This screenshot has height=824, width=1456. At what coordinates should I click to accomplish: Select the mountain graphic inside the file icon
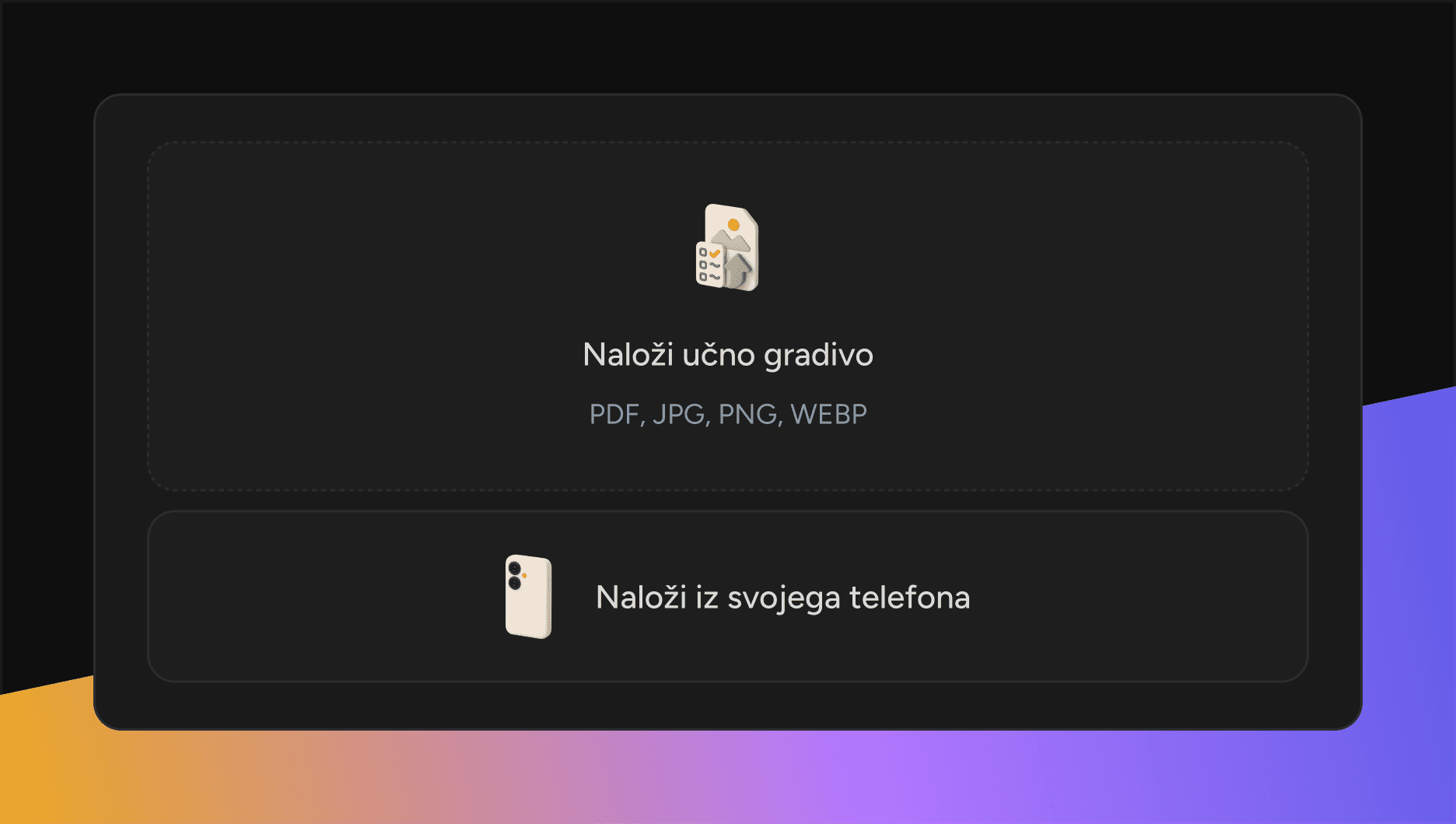point(731,239)
